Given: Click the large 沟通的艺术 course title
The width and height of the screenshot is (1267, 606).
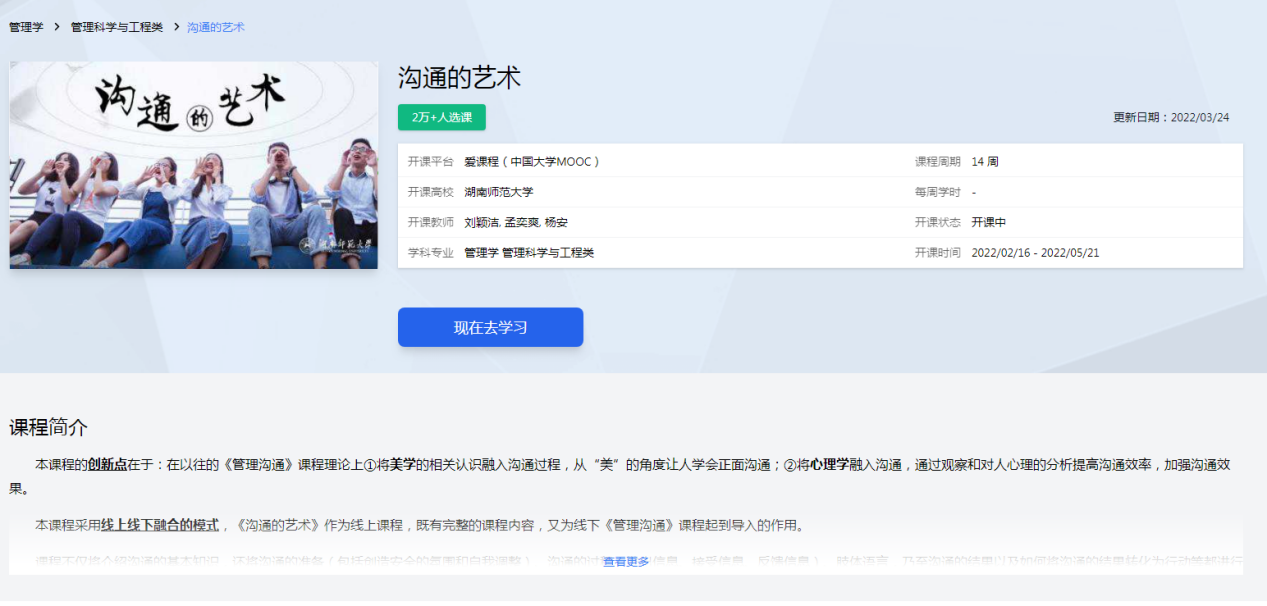Looking at the screenshot, I should [x=459, y=78].
